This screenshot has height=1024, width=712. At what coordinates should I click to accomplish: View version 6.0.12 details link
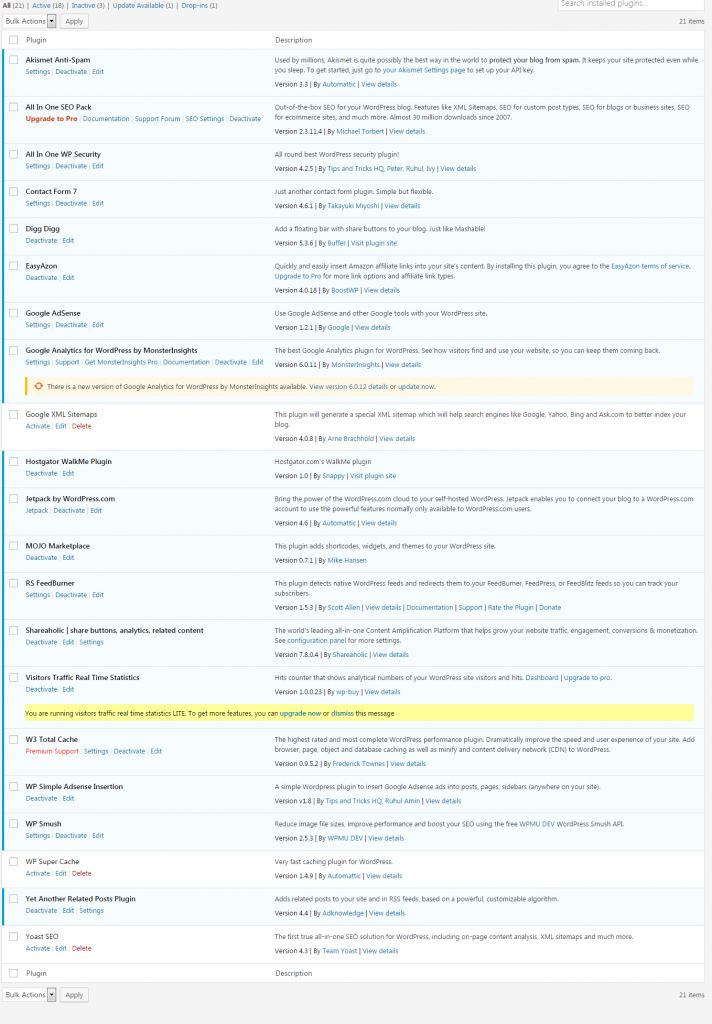pyautogui.click(x=348, y=387)
